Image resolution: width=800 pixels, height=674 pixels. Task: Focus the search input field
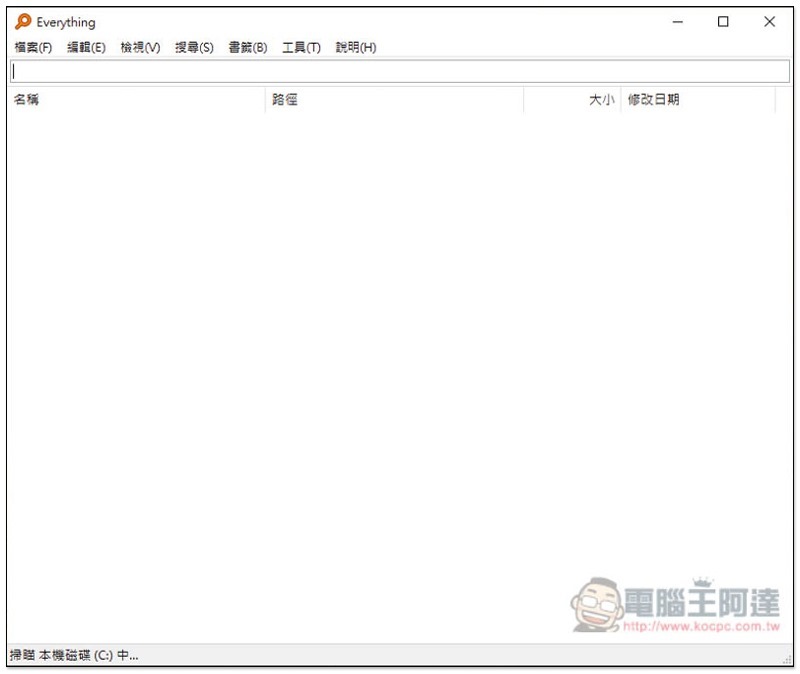(400, 71)
